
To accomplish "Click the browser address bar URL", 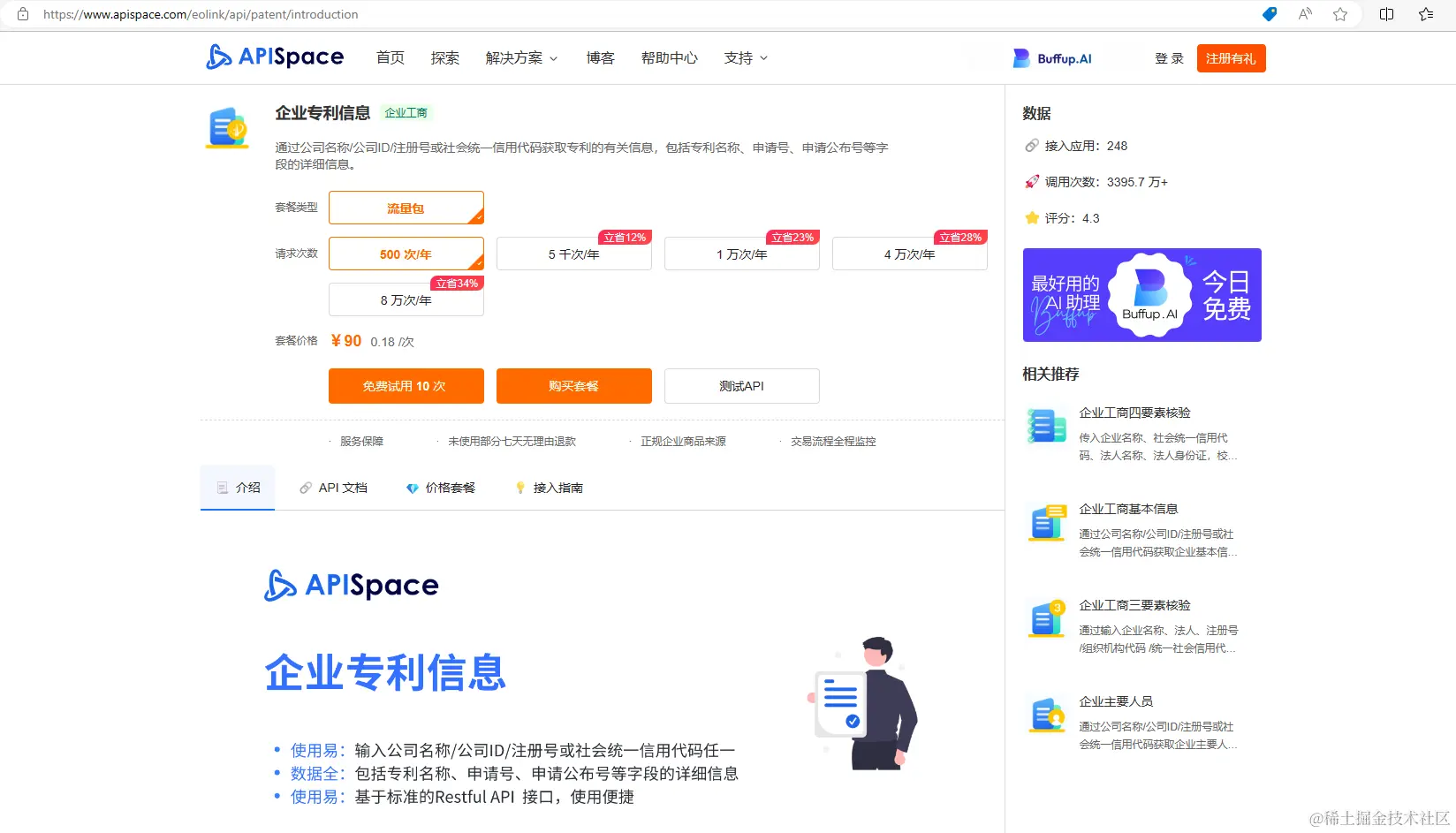I will coord(201,14).
